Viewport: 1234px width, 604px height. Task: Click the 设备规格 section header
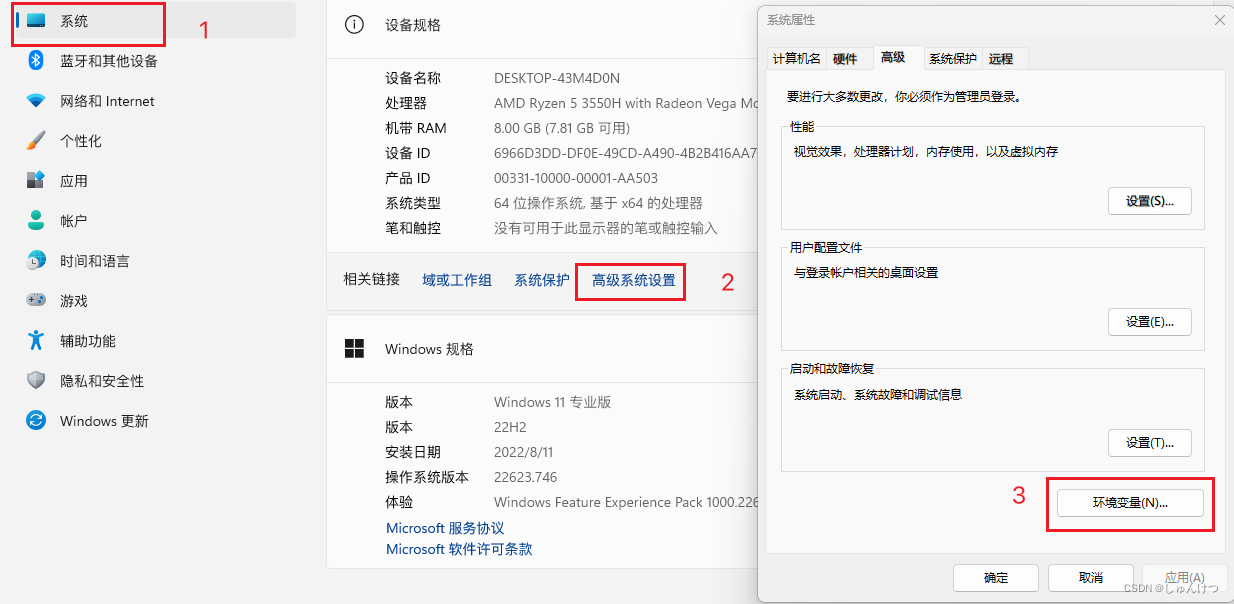413,25
